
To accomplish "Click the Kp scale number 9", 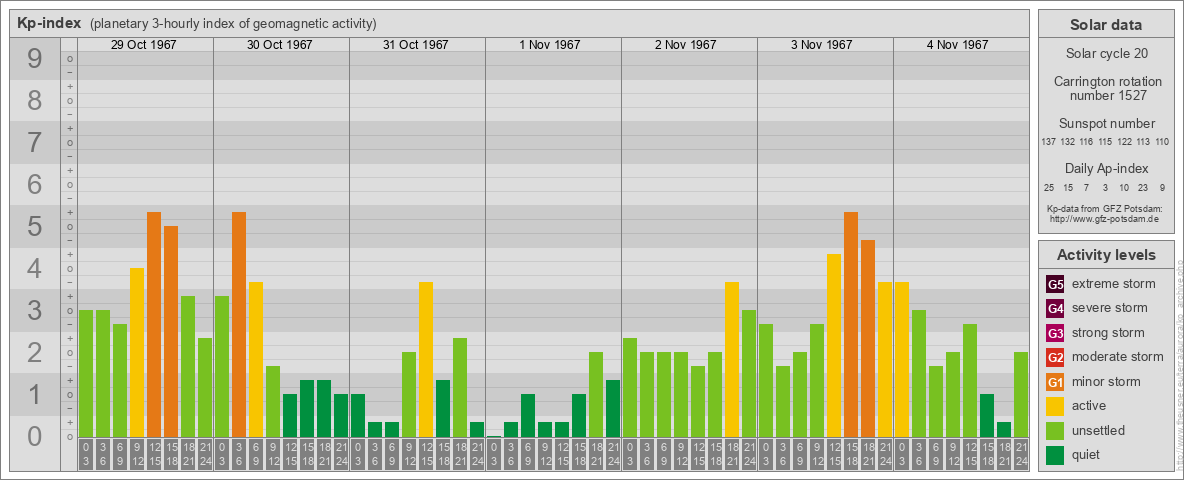I will [x=35, y=59].
